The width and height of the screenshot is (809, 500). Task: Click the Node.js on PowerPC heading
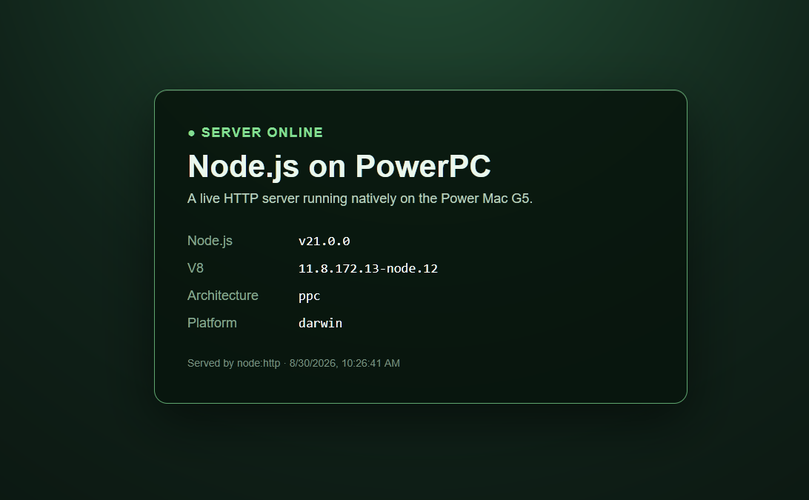coord(339,166)
